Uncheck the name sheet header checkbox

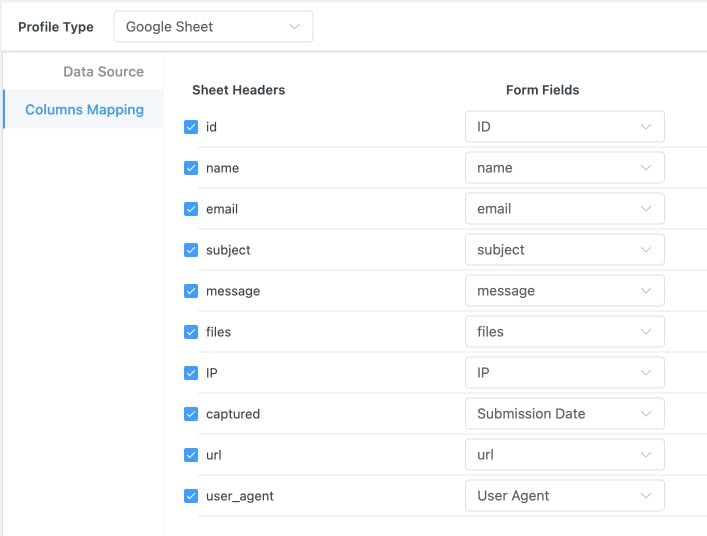[191, 168]
